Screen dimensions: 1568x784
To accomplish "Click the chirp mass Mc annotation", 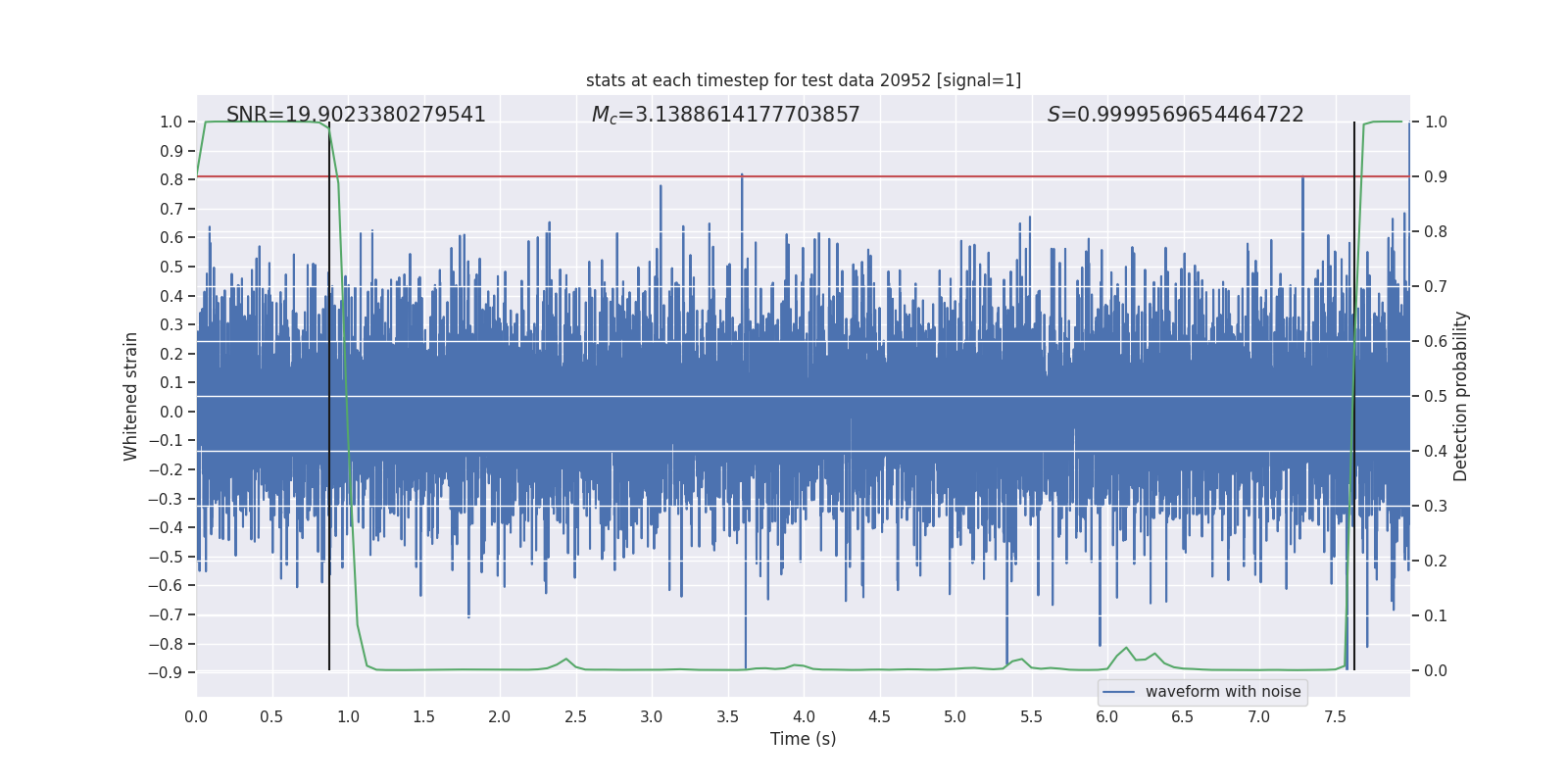I will click(725, 115).
